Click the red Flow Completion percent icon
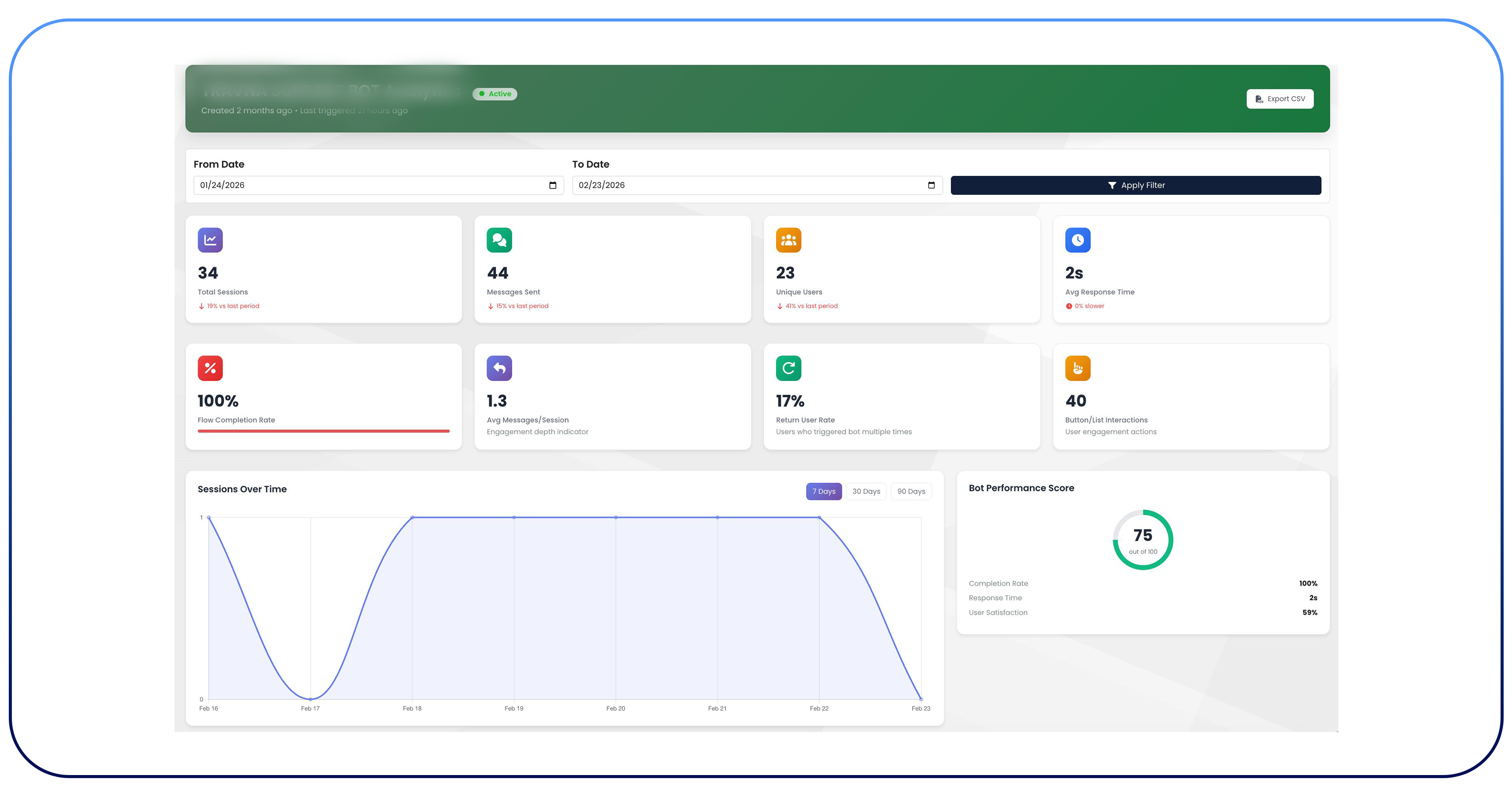Image resolution: width=1512 pixels, height=808 pixels. (210, 368)
